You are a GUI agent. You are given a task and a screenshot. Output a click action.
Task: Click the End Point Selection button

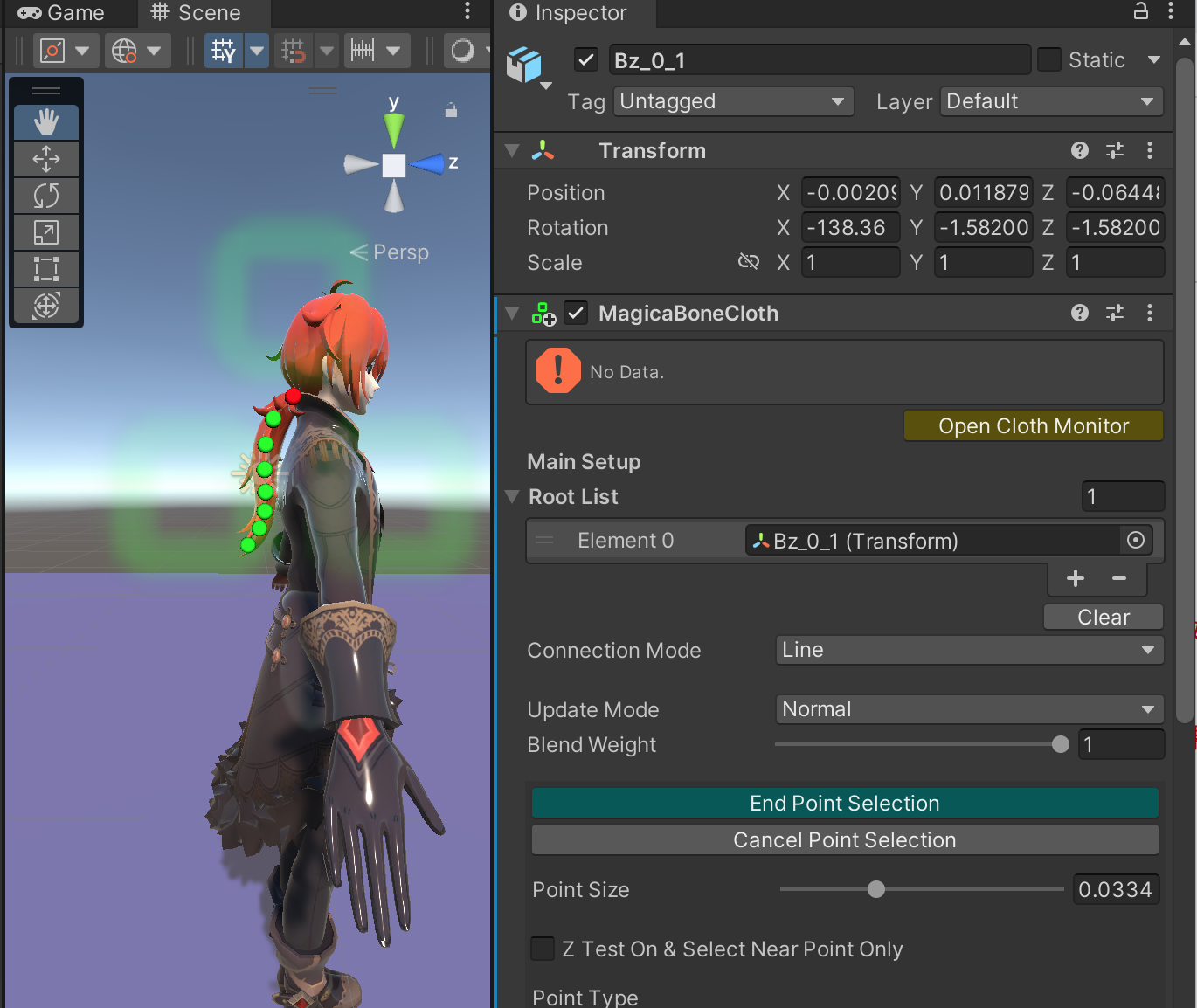point(844,804)
